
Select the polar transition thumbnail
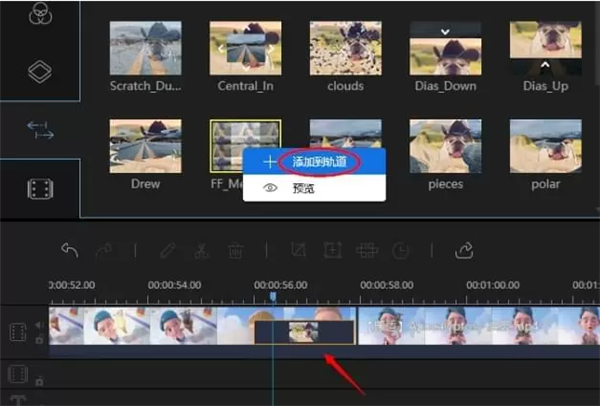tap(545, 145)
